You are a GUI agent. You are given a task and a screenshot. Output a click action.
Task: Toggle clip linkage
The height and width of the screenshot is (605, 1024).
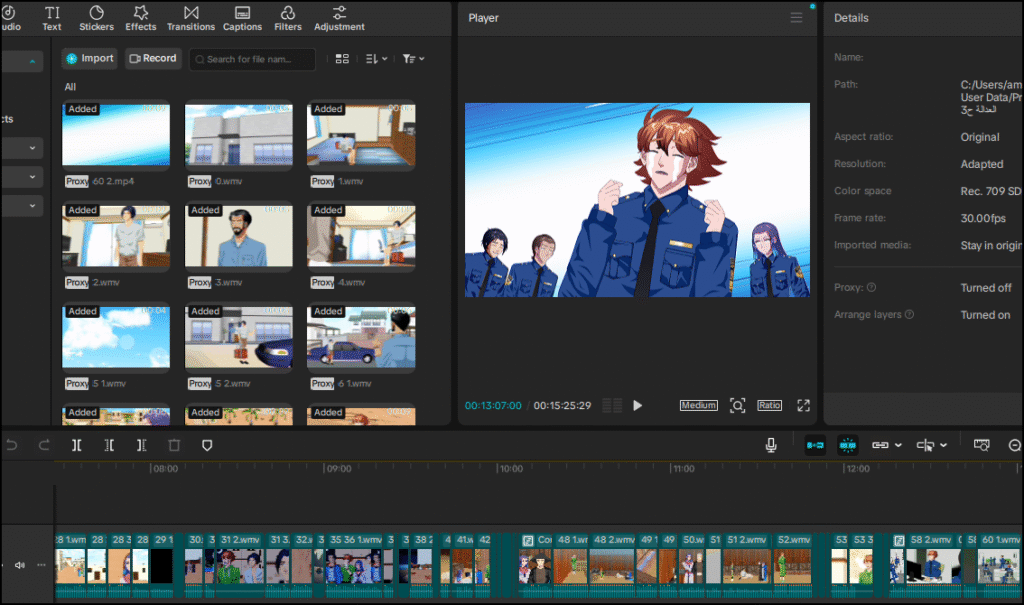(x=880, y=446)
